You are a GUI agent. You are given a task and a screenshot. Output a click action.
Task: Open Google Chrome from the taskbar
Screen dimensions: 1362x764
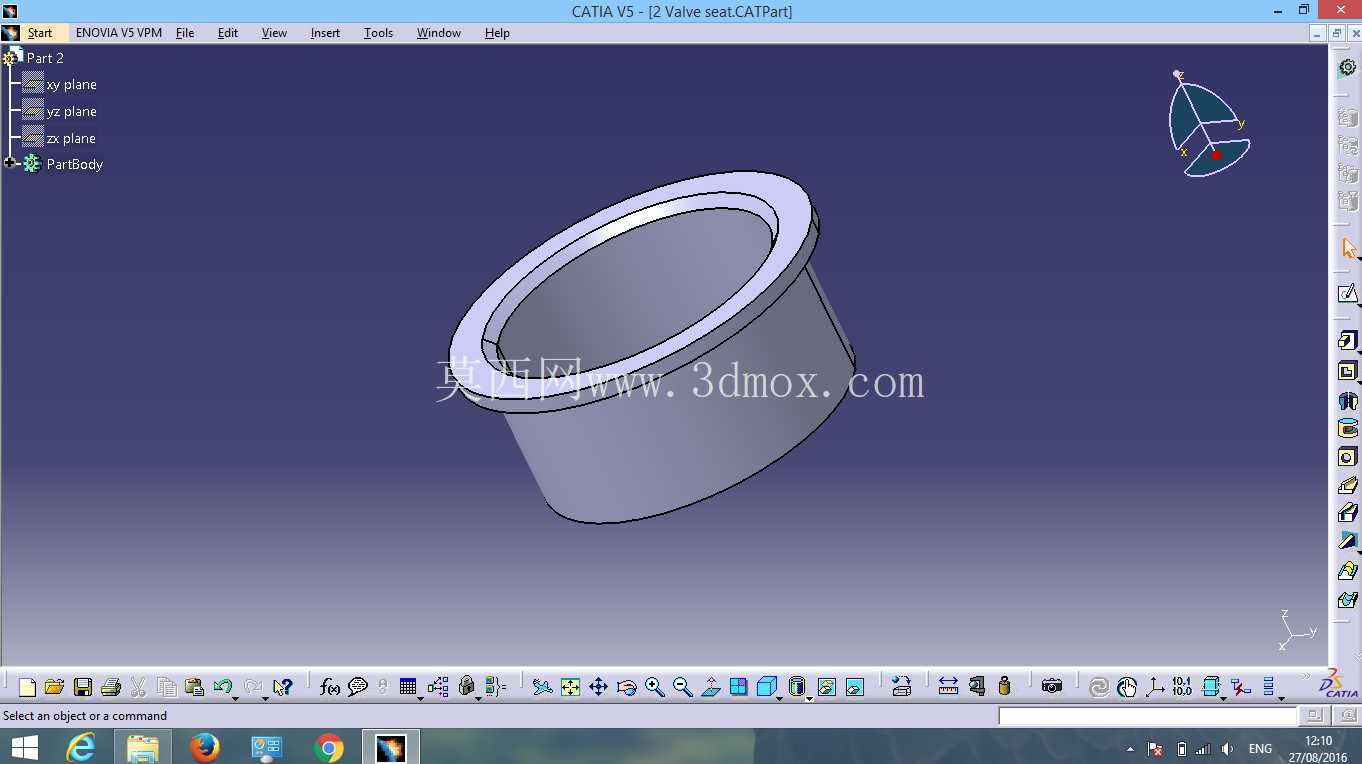(329, 747)
